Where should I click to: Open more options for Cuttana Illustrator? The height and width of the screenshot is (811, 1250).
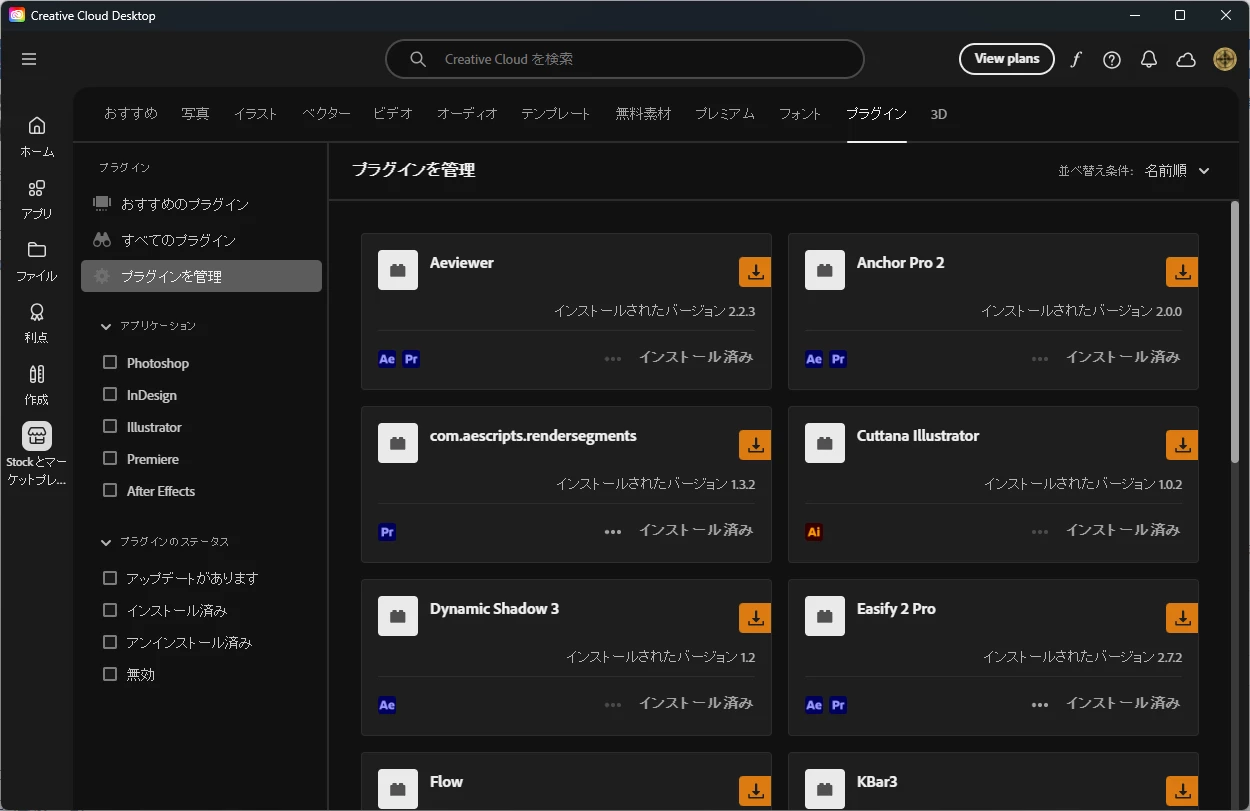click(x=1040, y=531)
